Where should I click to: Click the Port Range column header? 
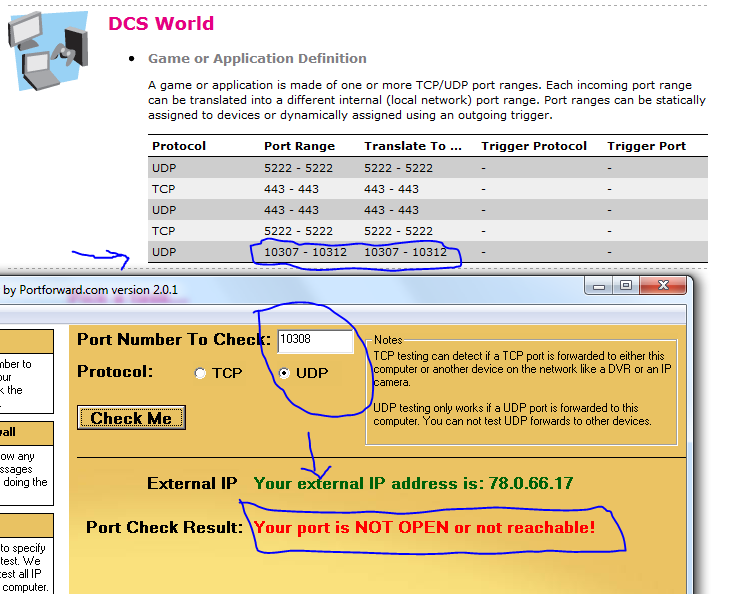point(299,146)
